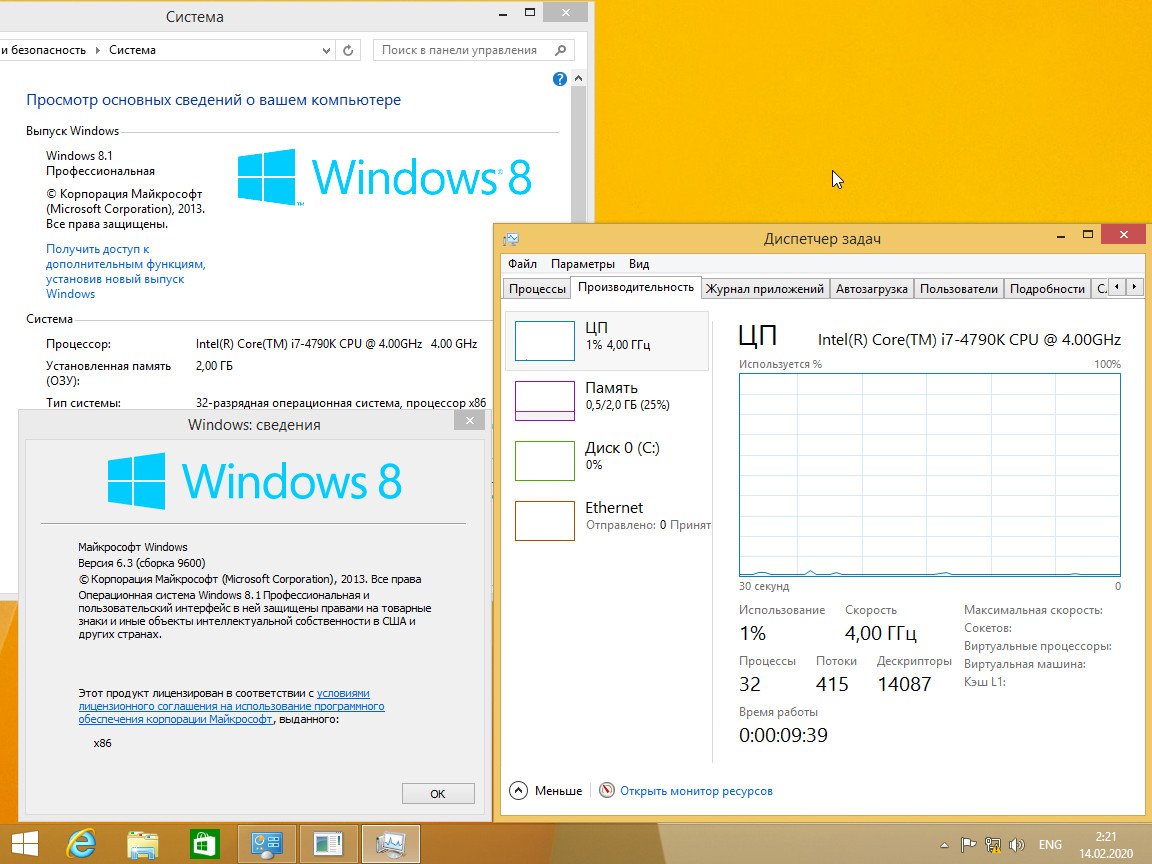Image resolution: width=1152 pixels, height=864 pixels.
Task: Click the help question mark icon
Action: click(560, 79)
